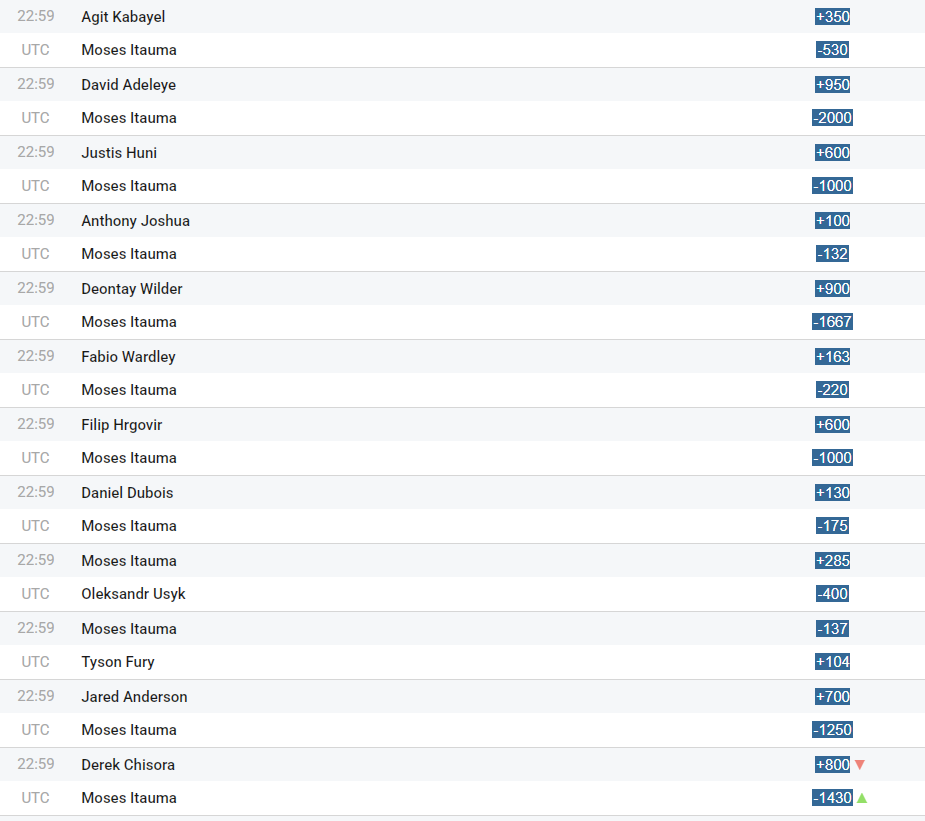
Task: Select Jared Anderson's +700 odds
Action: (832, 697)
